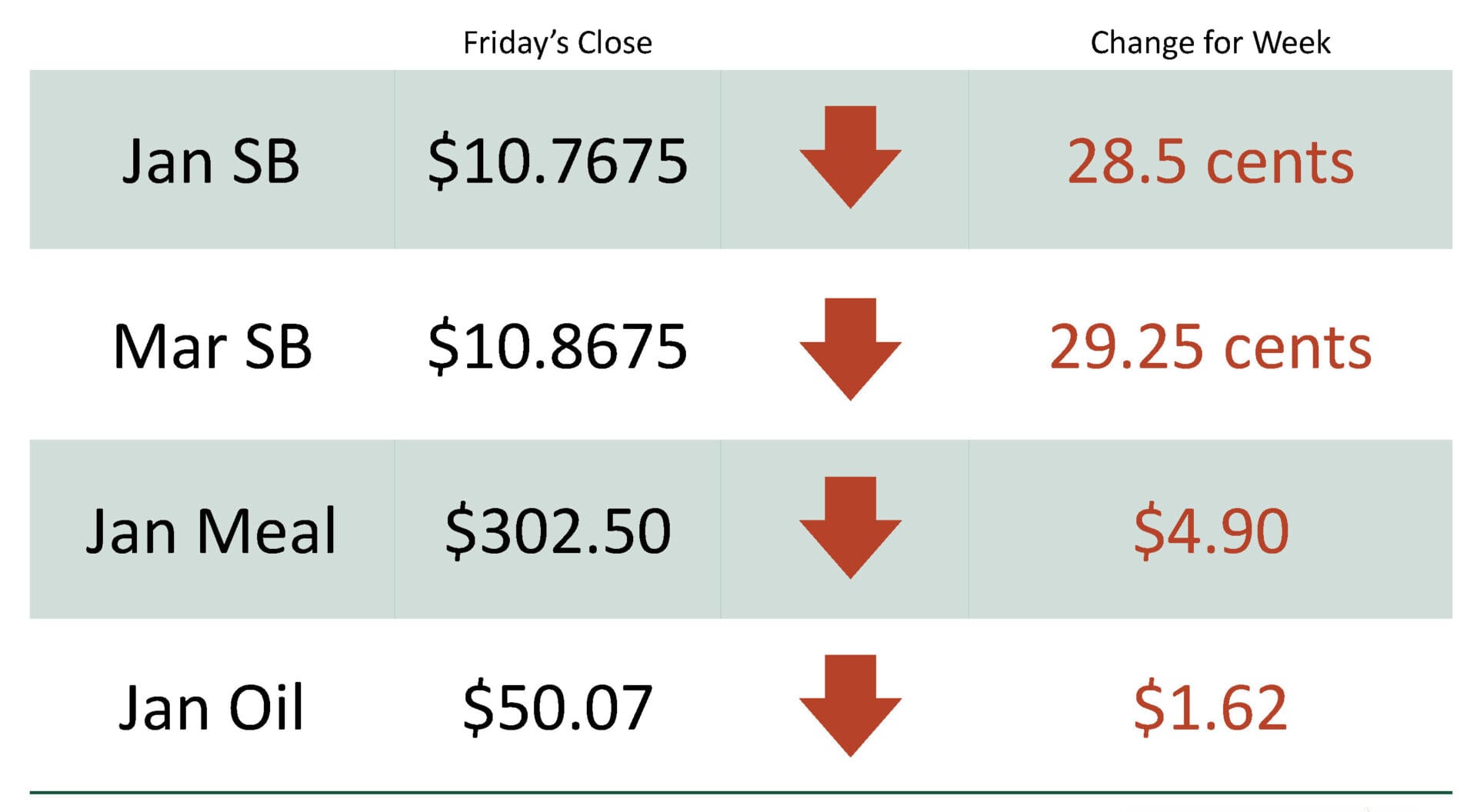The image size is (1477, 812).
Task: Select the $10.8675 closing price
Action: click(557, 347)
